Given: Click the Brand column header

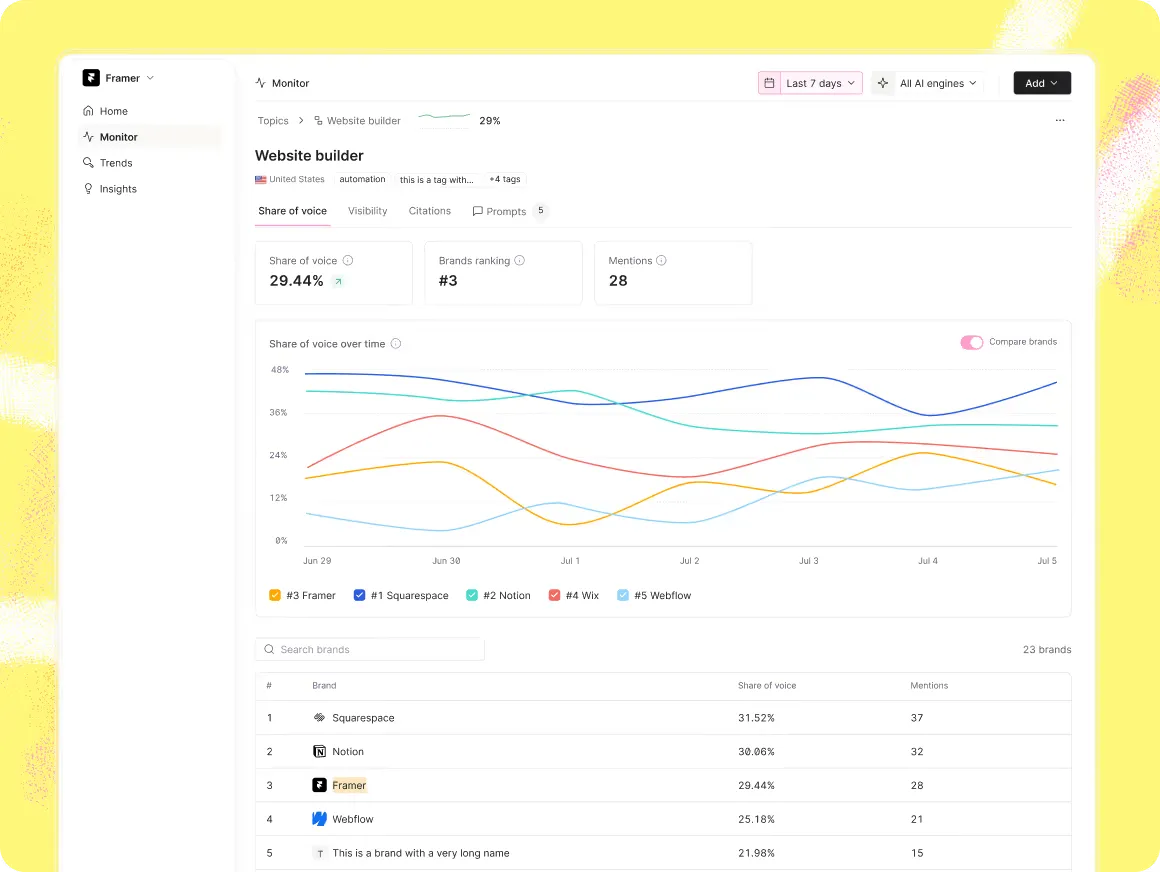Looking at the screenshot, I should tap(324, 686).
